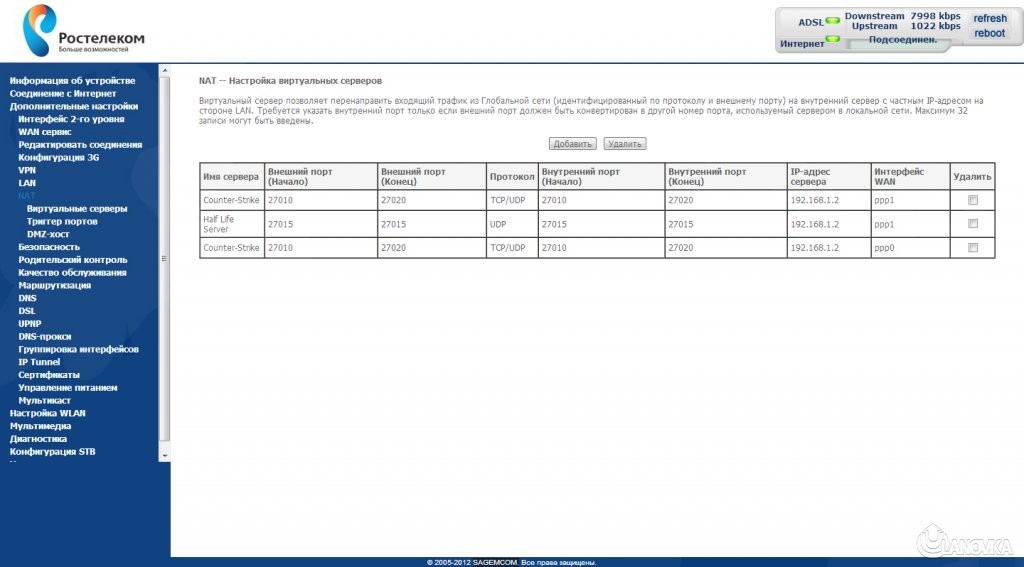The image size is (1024, 567).
Task: Open Дополнительные настройки menu
Action: coord(74,106)
